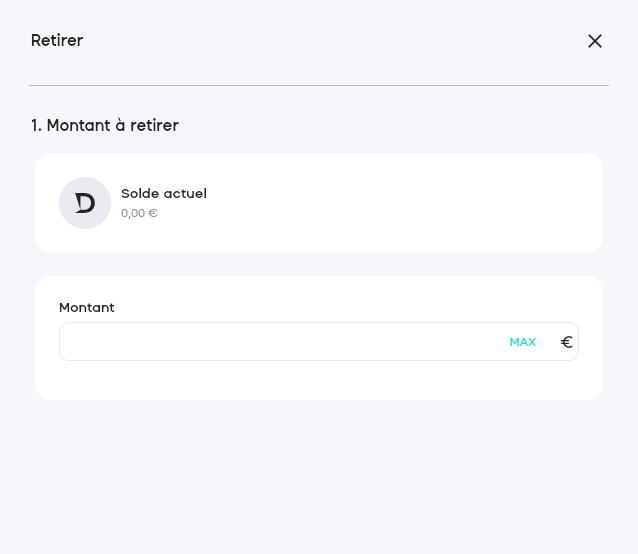
Task: Click the round D logo icon
Action: 85,203
